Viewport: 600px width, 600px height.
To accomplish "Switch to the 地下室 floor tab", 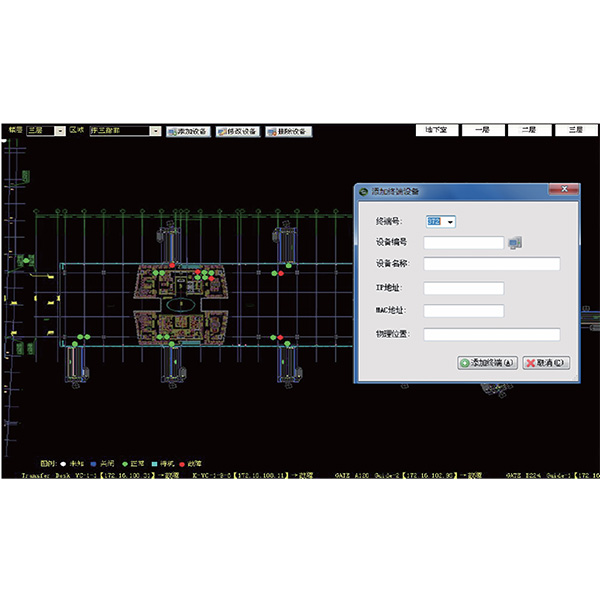I will pyautogui.click(x=437, y=130).
